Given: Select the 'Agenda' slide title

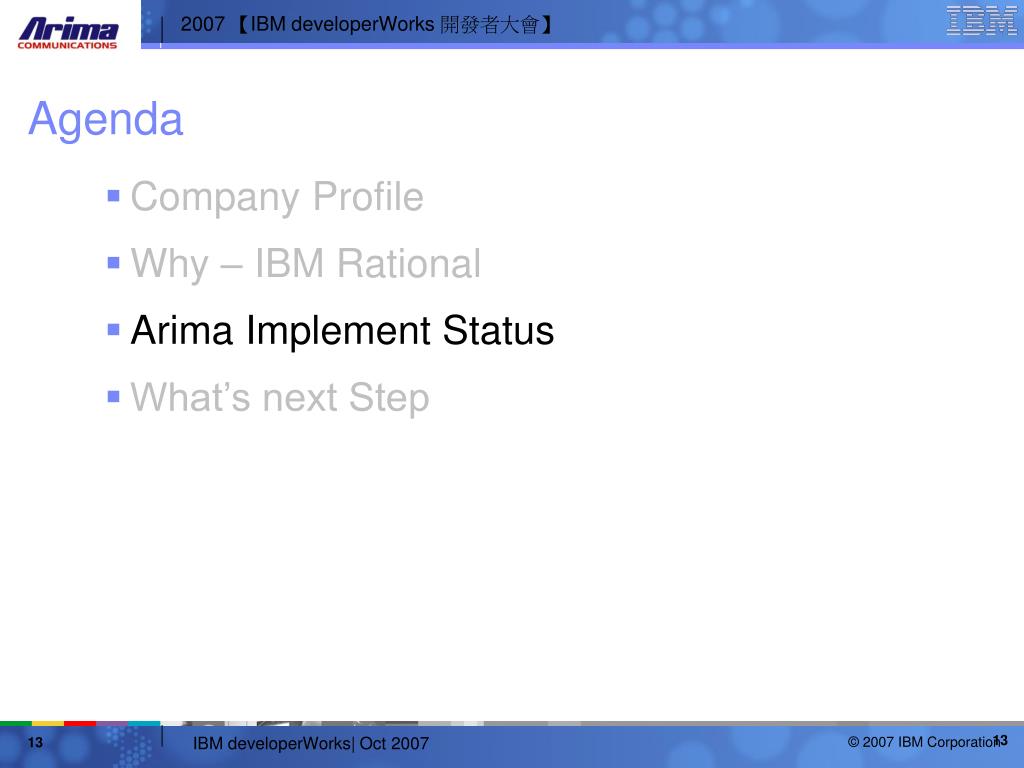Looking at the screenshot, I should 106,119.
